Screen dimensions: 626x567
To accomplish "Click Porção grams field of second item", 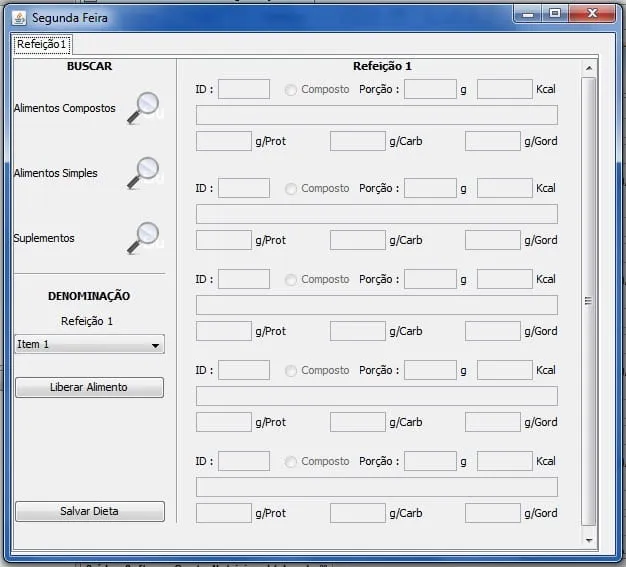I will 430,188.
